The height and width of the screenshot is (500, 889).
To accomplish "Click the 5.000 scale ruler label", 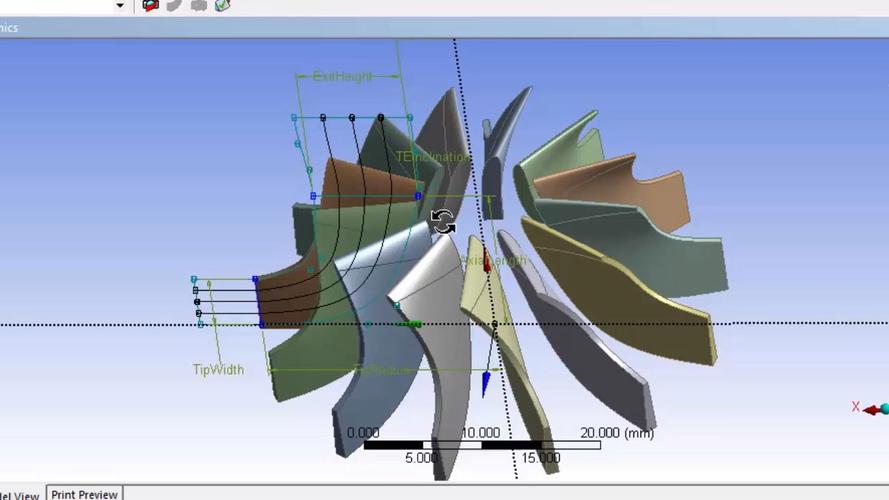I will click(x=421, y=458).
